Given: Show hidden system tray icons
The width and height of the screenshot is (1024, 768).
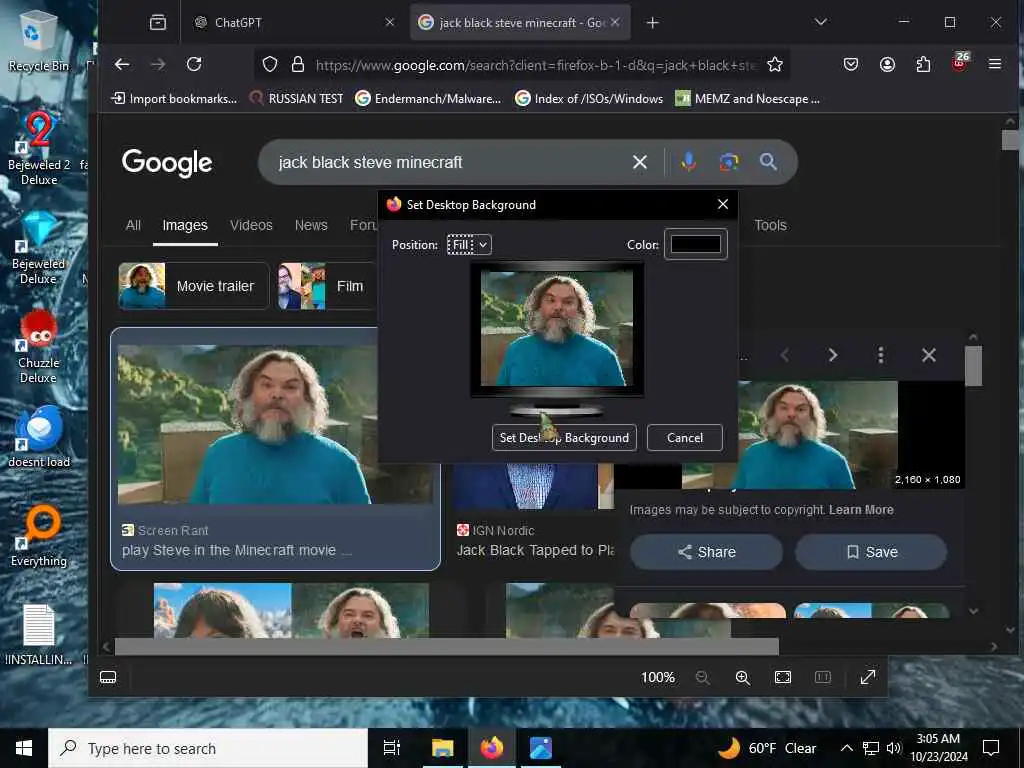Looking at the screenshot, I should [846, 748].
